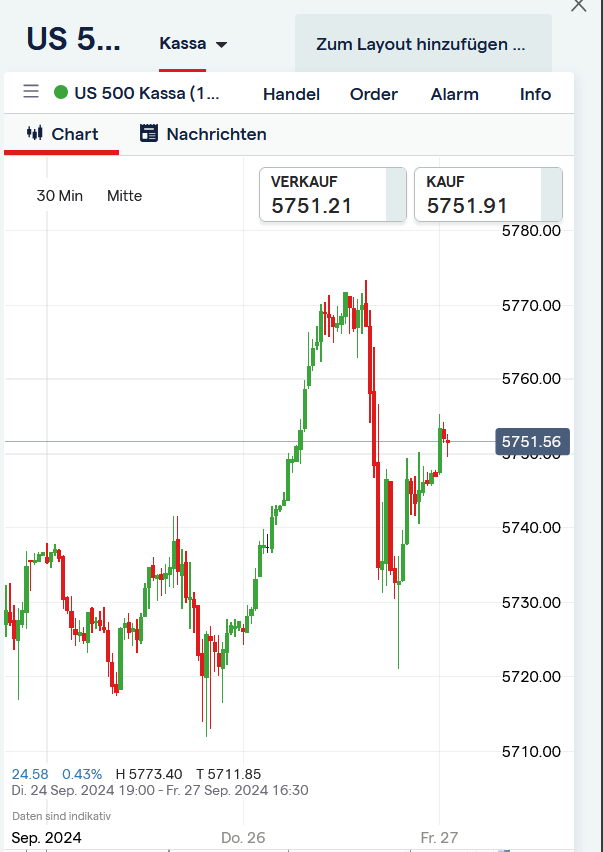Click the newspaper icon beside Nachrichten
This screenshot has height=852, width=603.
click(x=150, y=133)
